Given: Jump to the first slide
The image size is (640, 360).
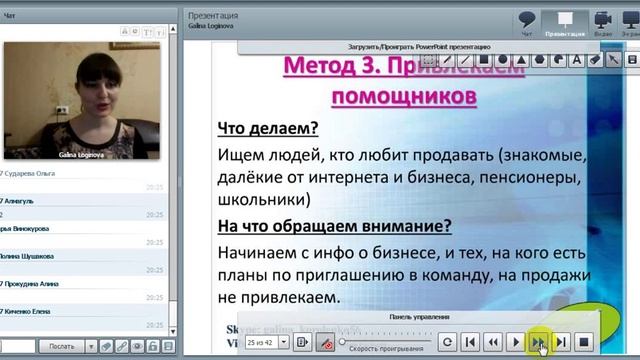Looking at the screenshot, I should tap(470, 342).
